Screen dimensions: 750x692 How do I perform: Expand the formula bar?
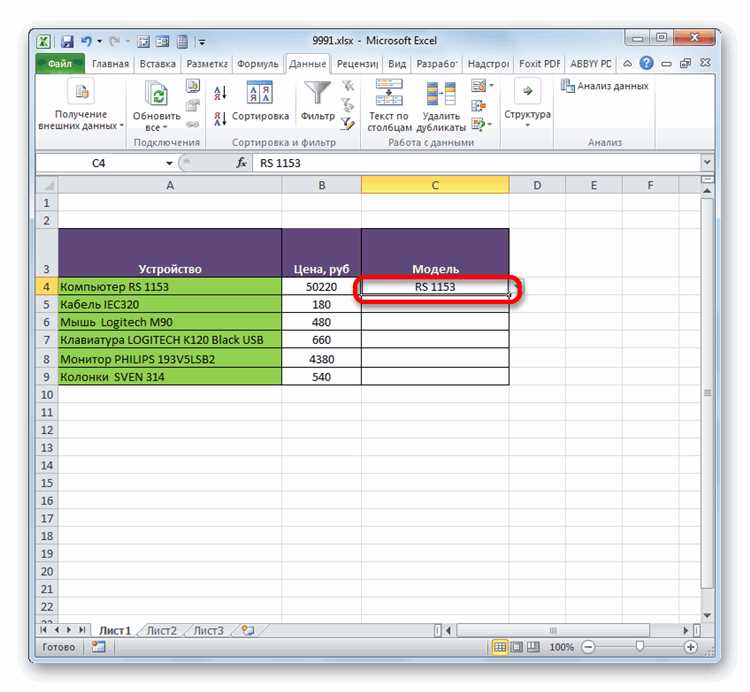[707, 163]
